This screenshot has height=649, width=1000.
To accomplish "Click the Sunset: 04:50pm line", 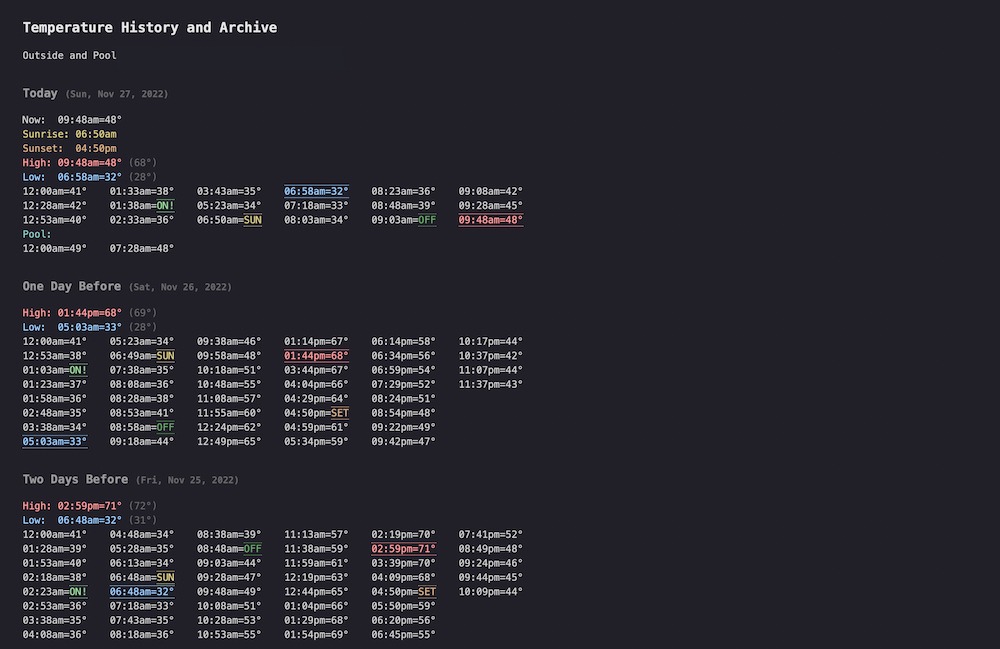I will point(70,149).
